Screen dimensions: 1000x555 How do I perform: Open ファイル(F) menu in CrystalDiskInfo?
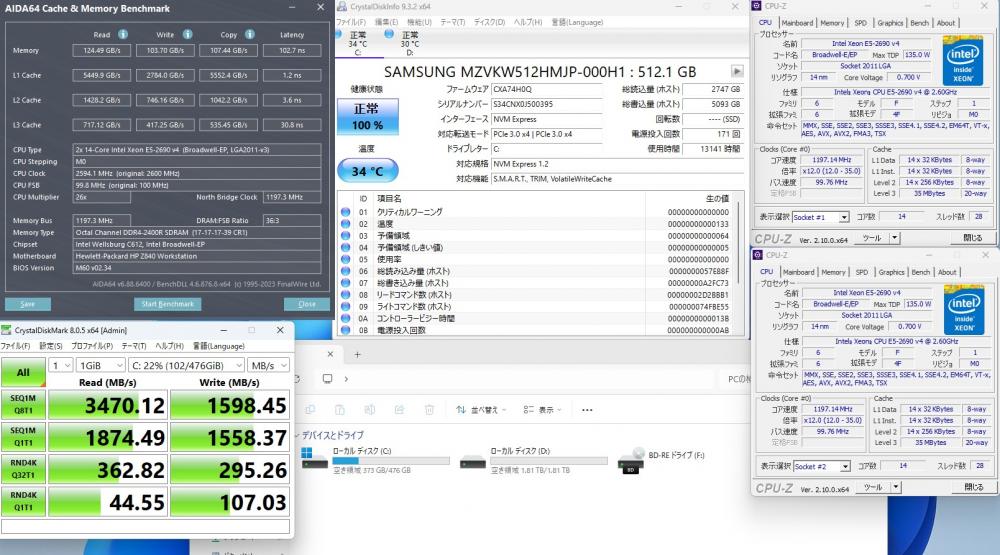351,22
